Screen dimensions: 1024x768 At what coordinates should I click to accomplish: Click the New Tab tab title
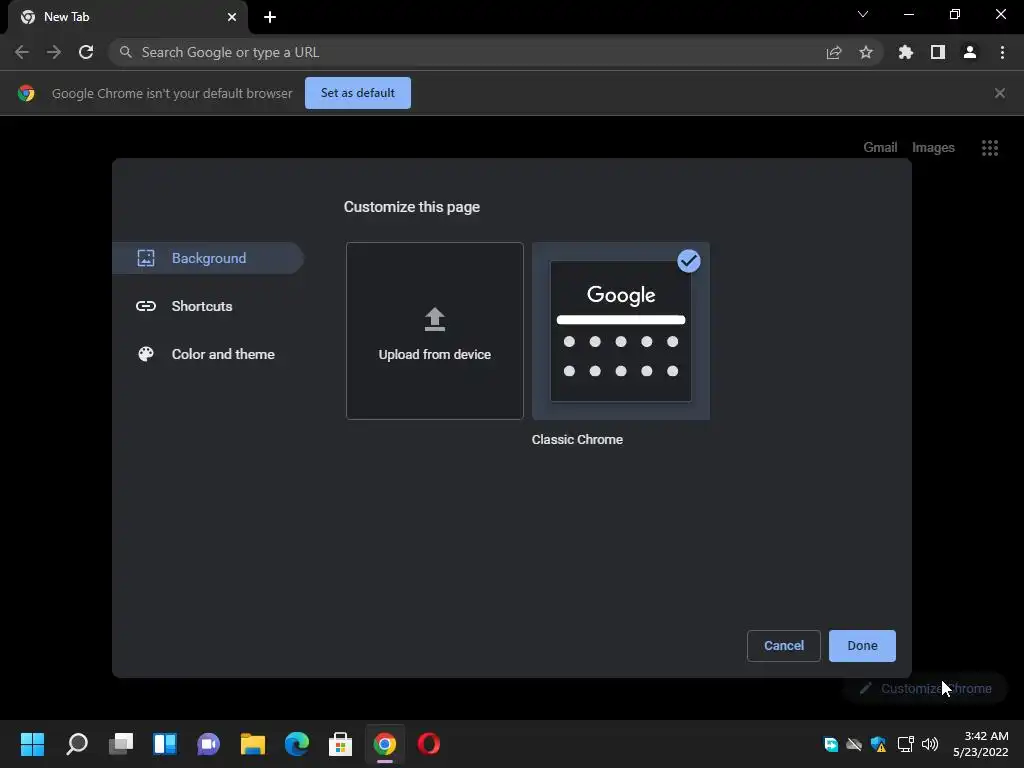pos(67,17)
